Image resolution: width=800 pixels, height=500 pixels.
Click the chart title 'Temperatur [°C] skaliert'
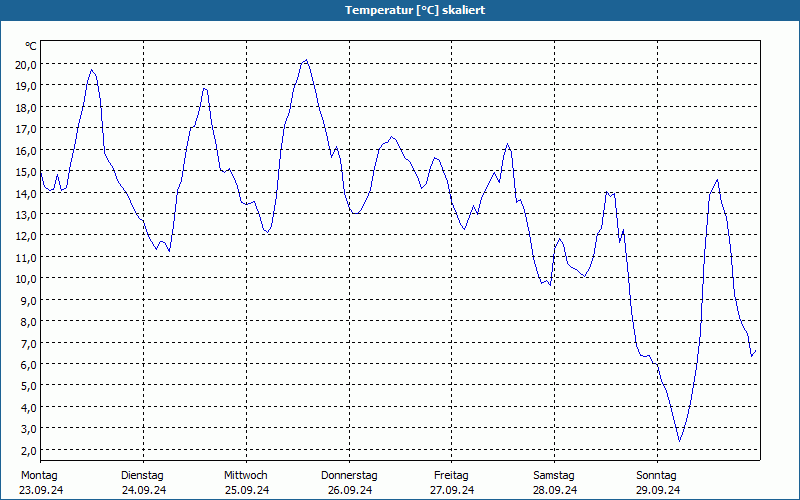pyautogui.click(x=415, y=10)
